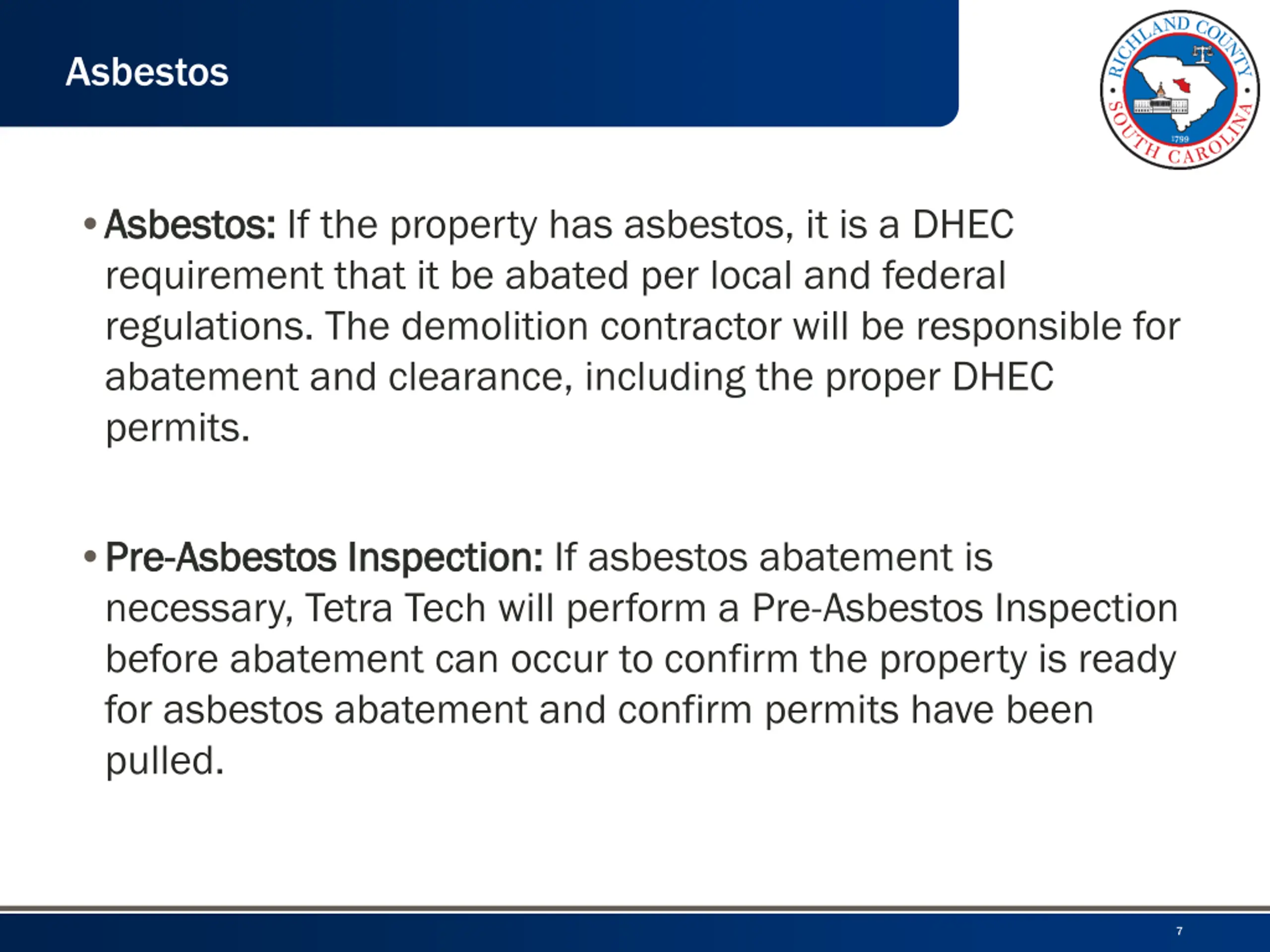
Task: Click the bullet before 'Asbestos:' paragraph
Action: (90, 224)
